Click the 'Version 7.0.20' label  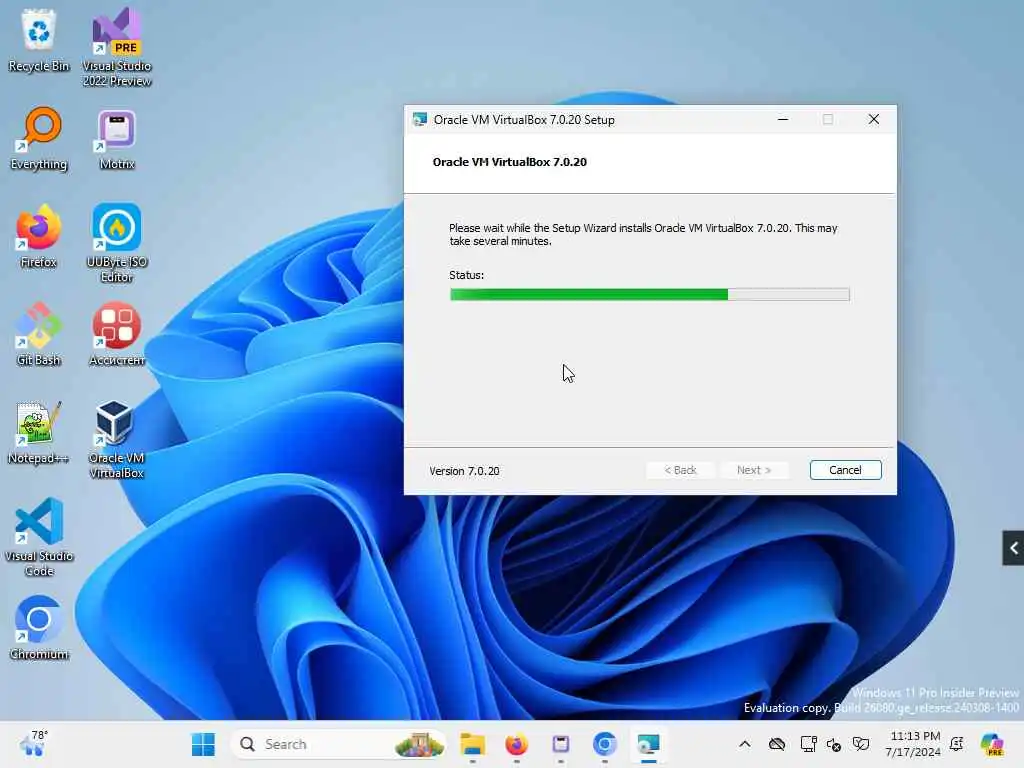464,471
